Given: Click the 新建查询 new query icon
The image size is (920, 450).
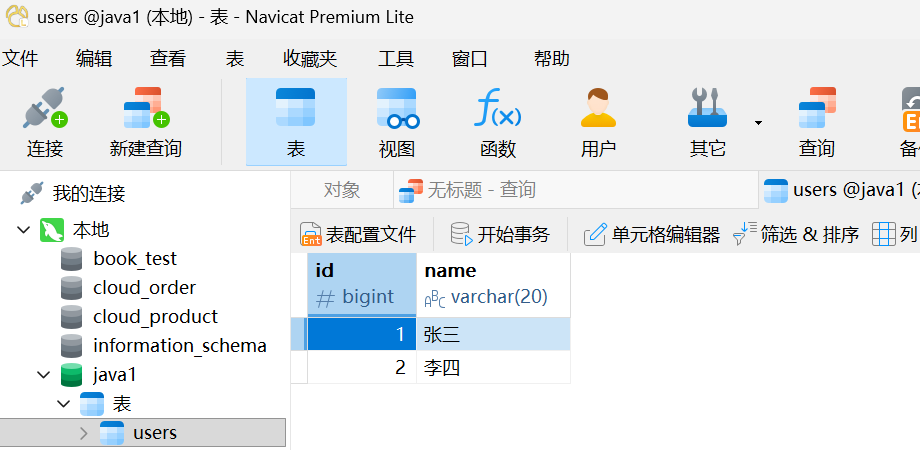Looking at the screenshot, I should [146, 123].
